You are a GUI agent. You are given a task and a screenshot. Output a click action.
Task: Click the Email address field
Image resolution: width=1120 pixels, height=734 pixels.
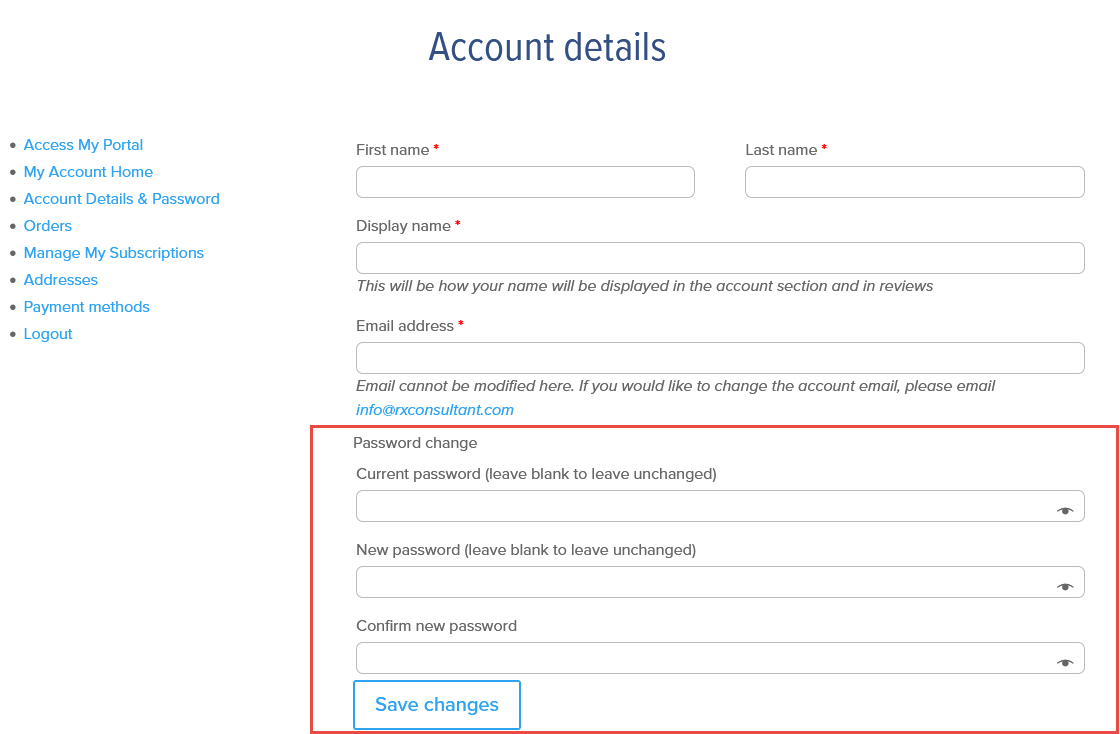click(720, 358)
